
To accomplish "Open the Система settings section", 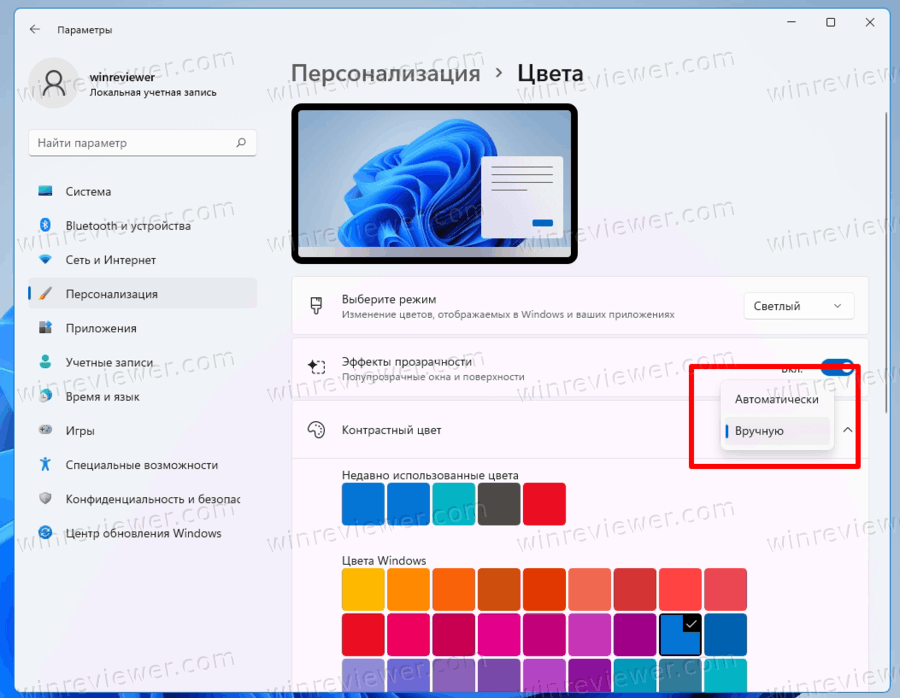I will (x=142, y=191).
